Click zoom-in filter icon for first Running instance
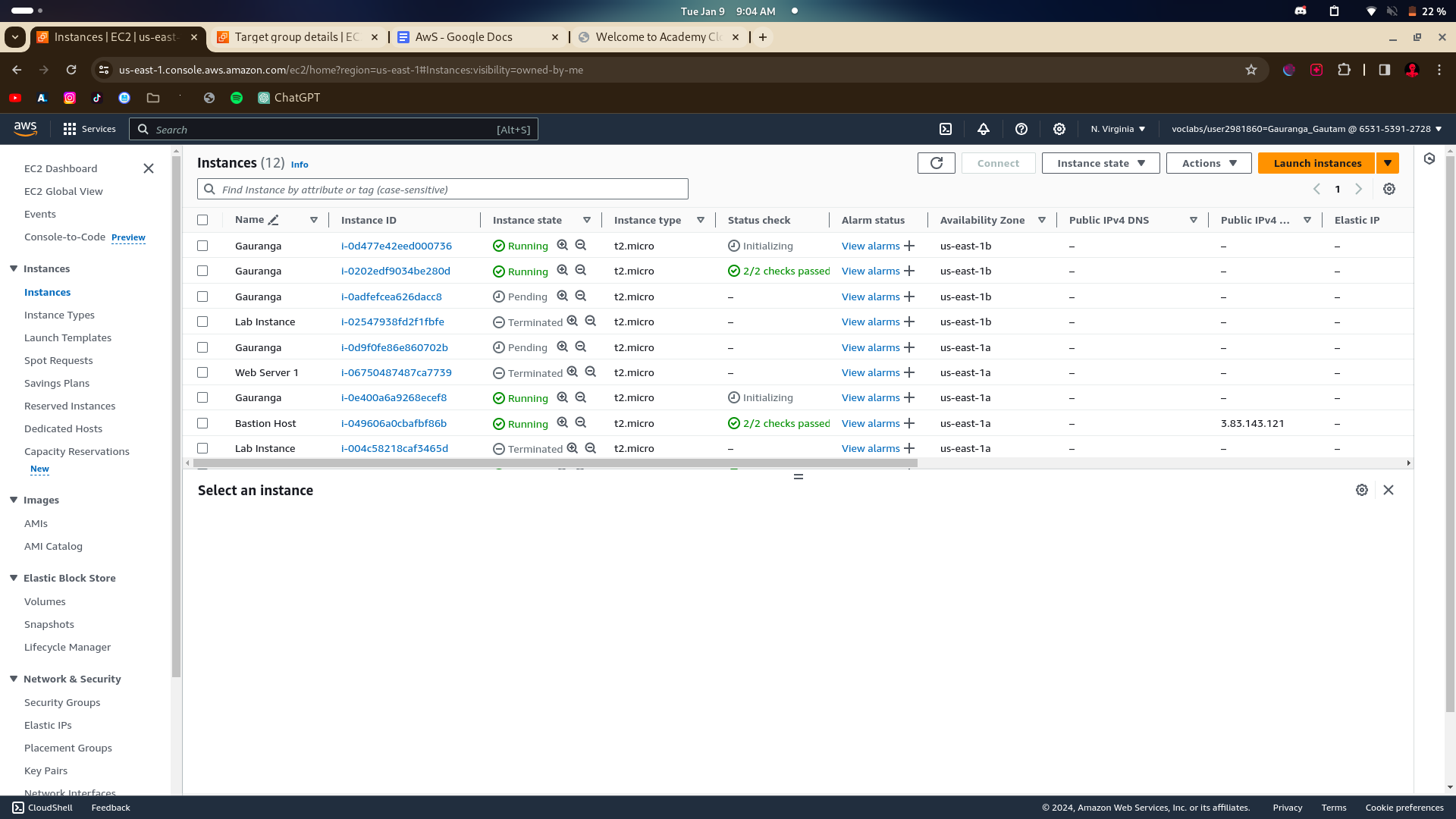 (x=563, y=245)
